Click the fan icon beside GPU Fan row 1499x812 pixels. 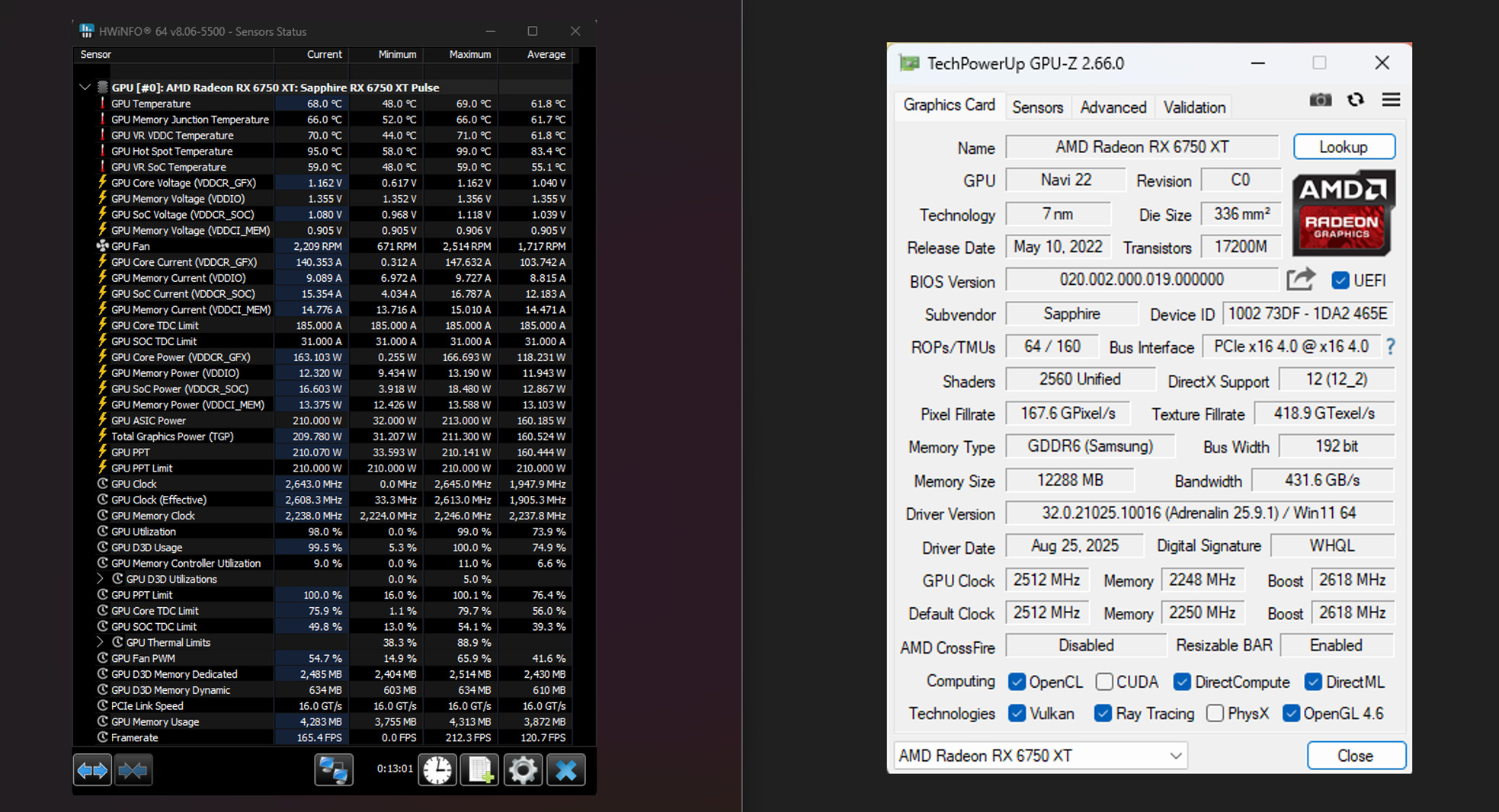(102, 246)
